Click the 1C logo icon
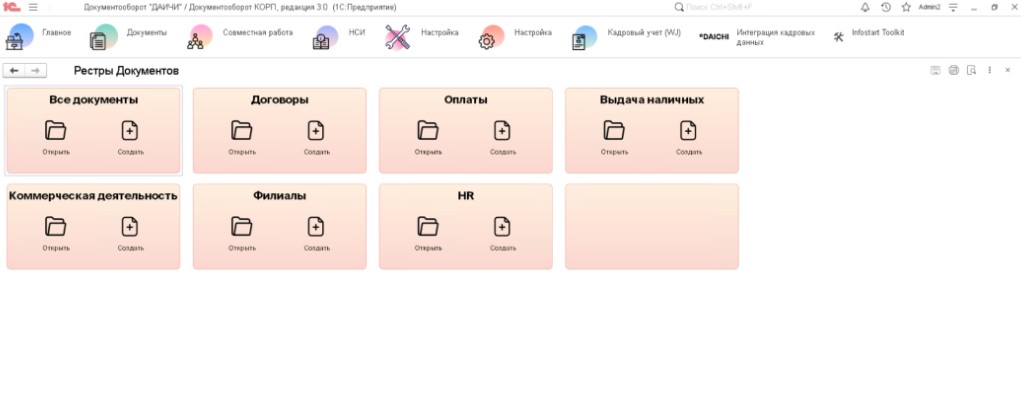The image size is (1021, 403). 12,7
